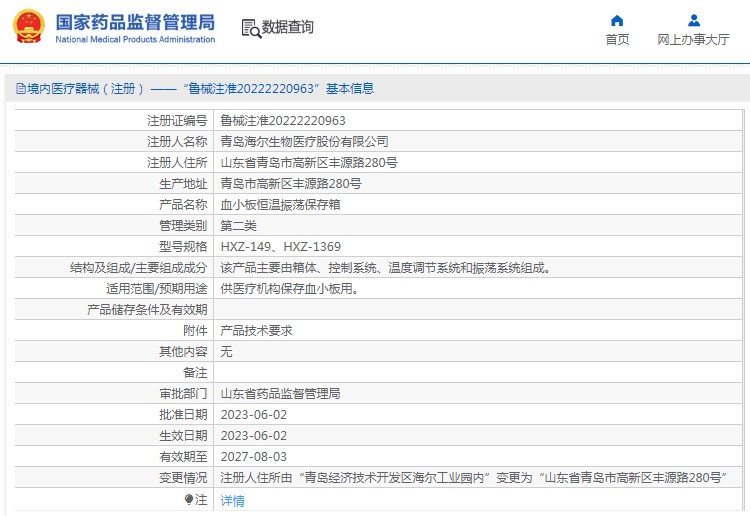The width and height of the screenshot is (750, 516).
Task: Click the 产品技术要求 attachment cell
Action: tap(256, 330)
